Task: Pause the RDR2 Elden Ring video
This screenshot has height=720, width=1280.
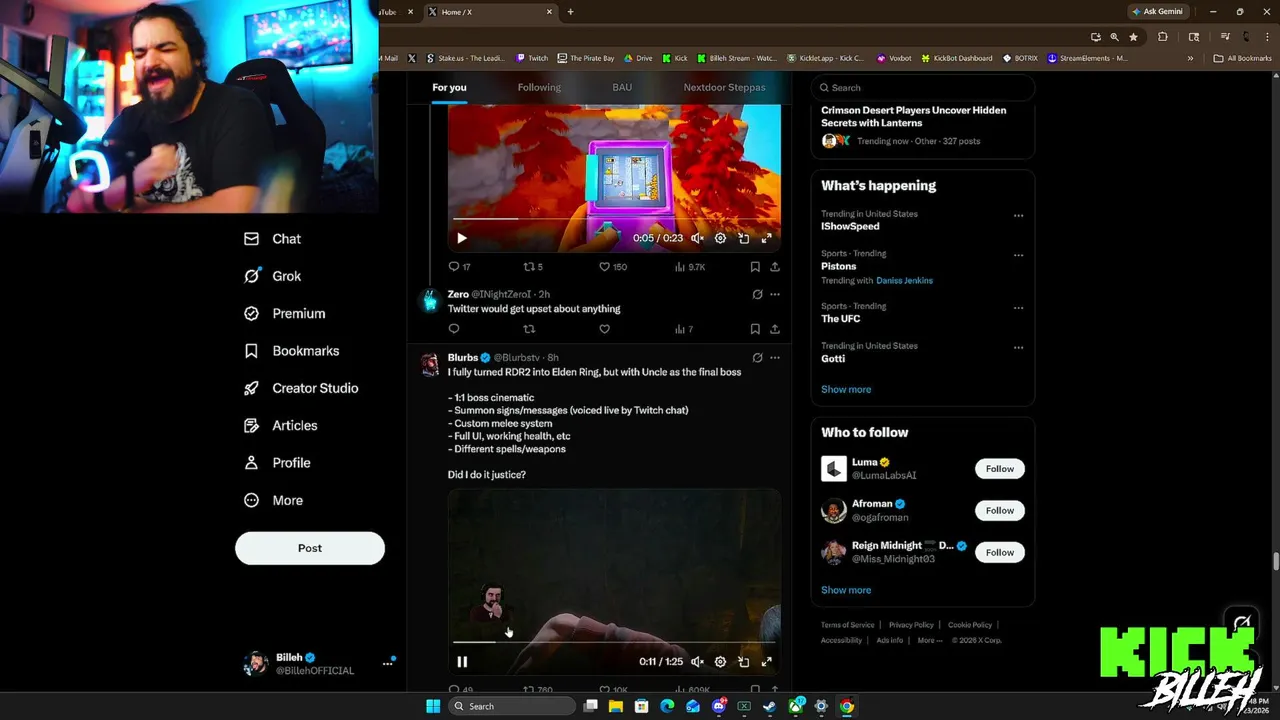Action: 461,661
